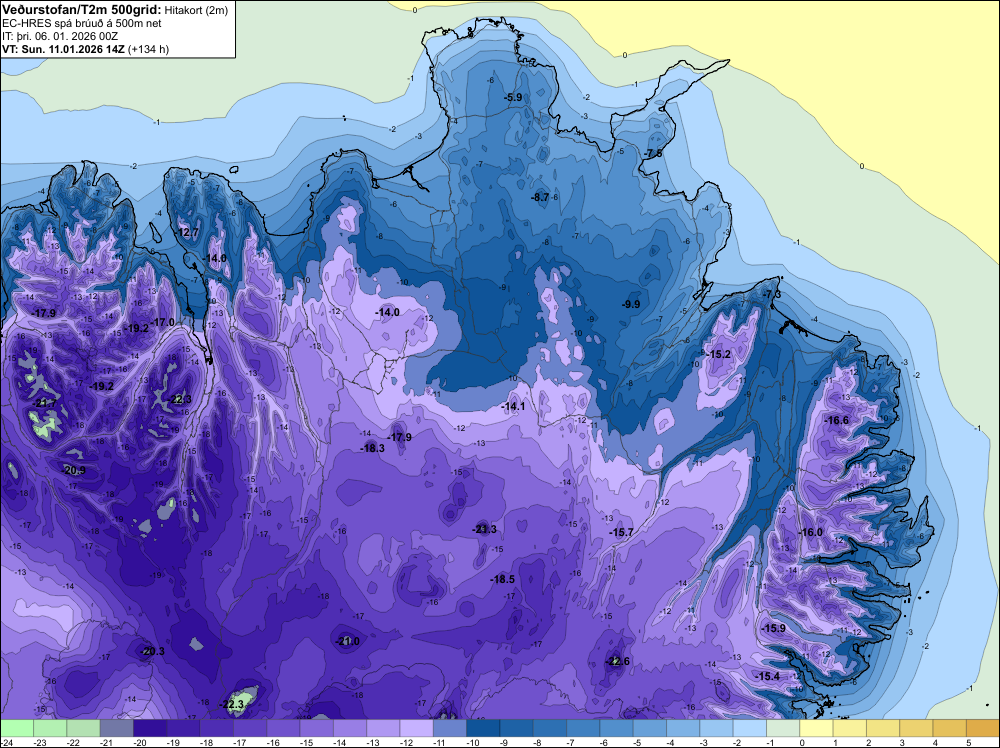Click the -15.4 temperature value
This screenshot has height=748, width=1000.
point(767,677)
